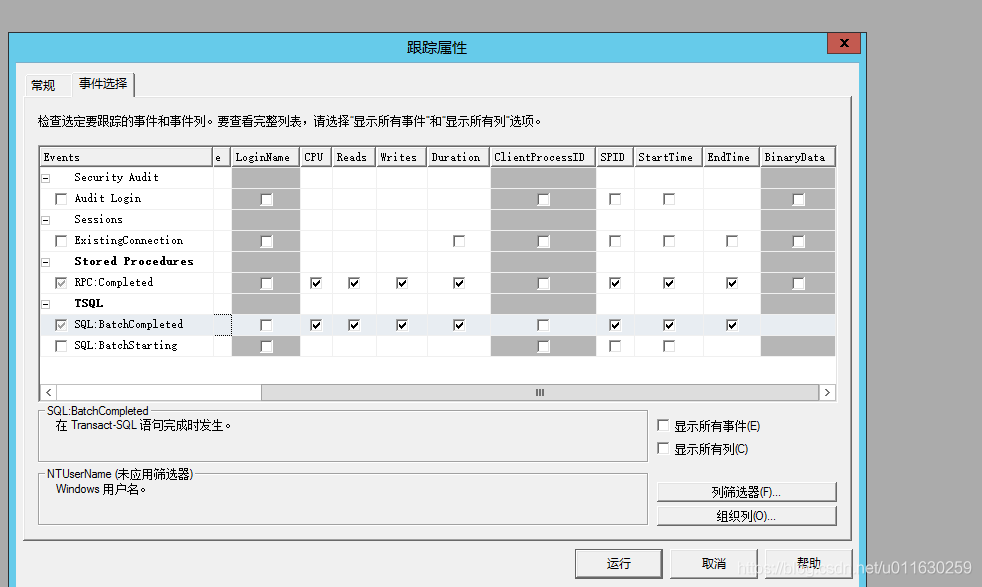Click the 运行 button
Screen dimensions: 982x587
[619, 563]
